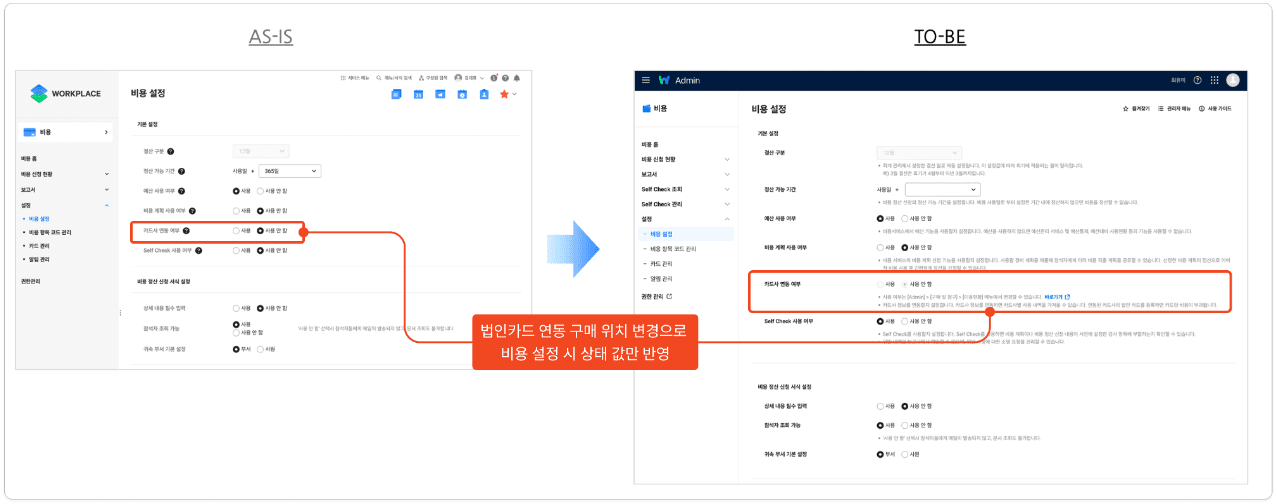This screenshot has height=504, width=1277.
Task: Select '사용' for 비용 계획 사용 여부 in TO-BE
Action: pos(878,246)
